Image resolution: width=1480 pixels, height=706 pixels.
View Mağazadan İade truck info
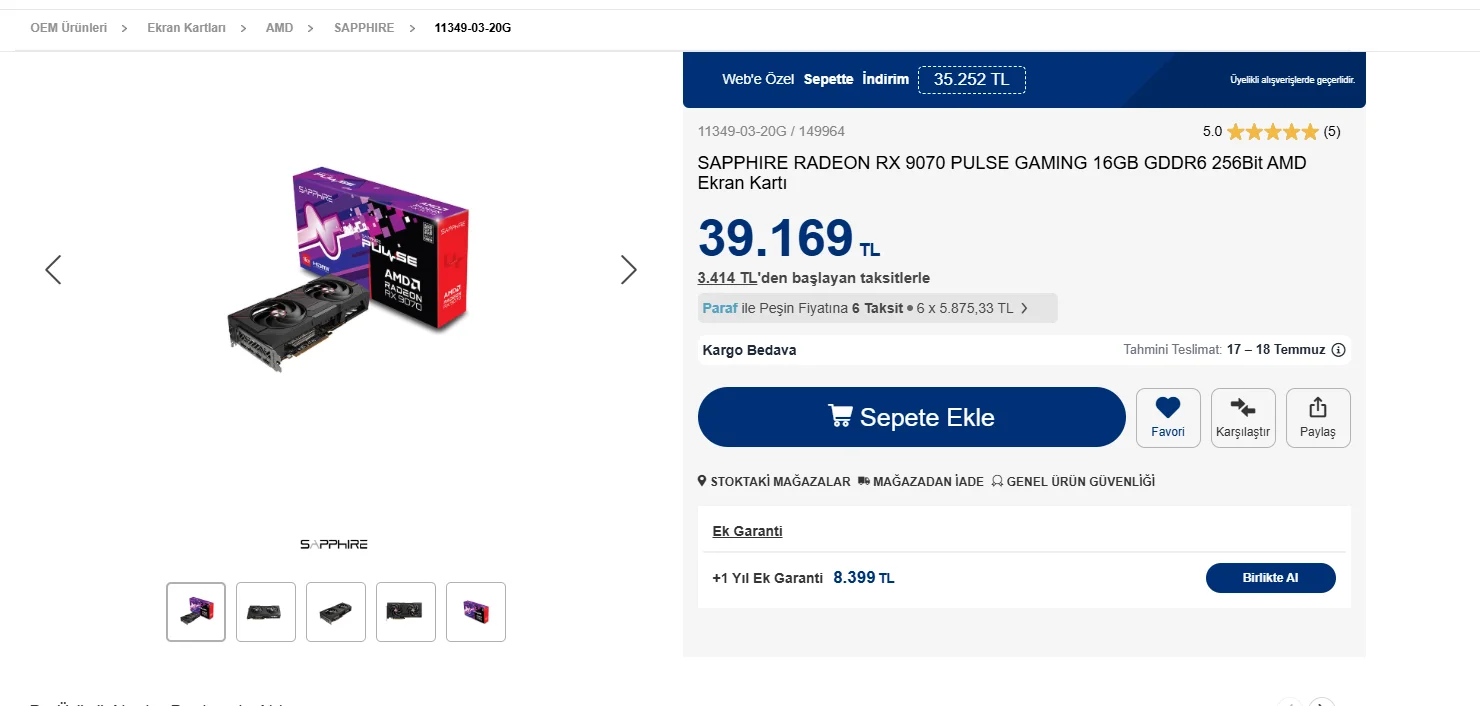pyautogui.click(x=920, y=482)
